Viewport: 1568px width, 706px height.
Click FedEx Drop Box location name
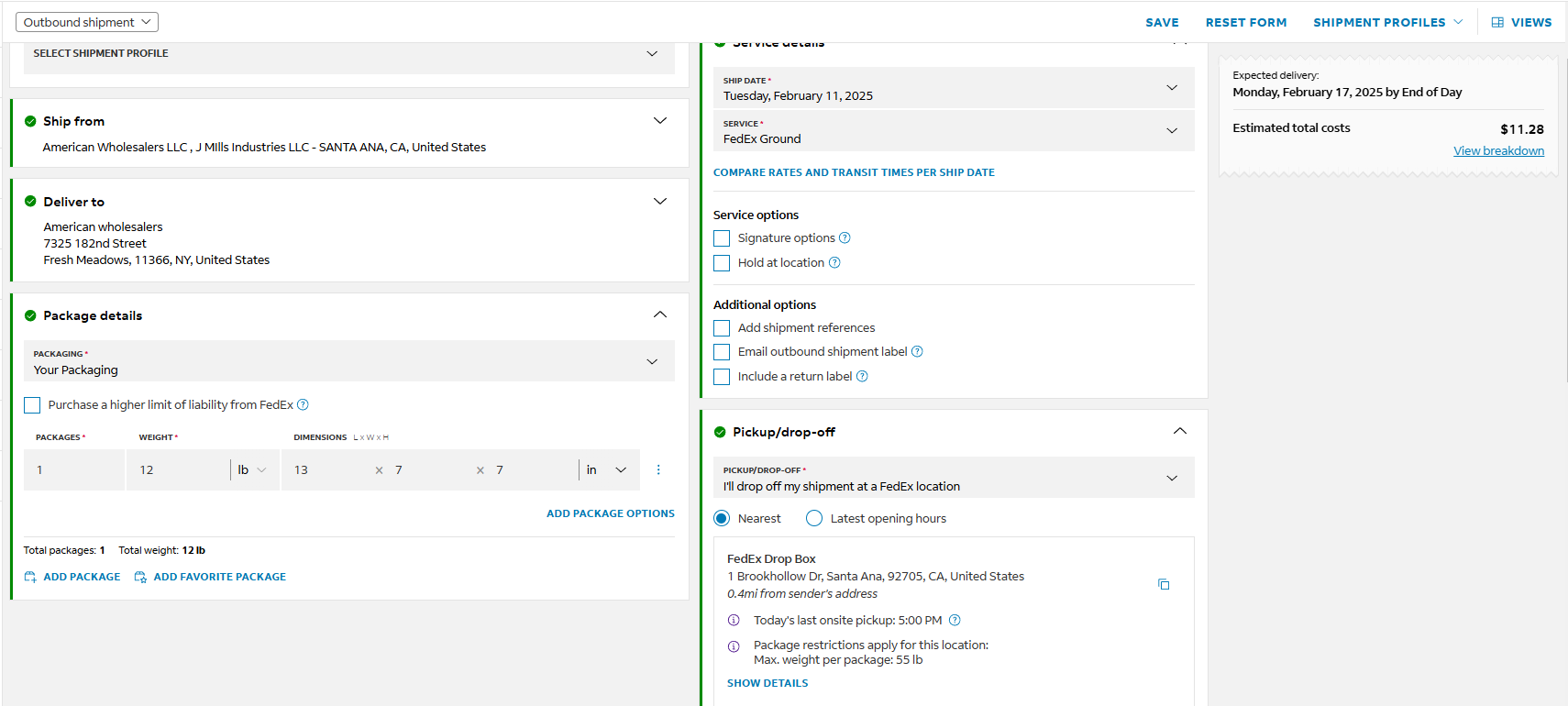click(771, 558)
